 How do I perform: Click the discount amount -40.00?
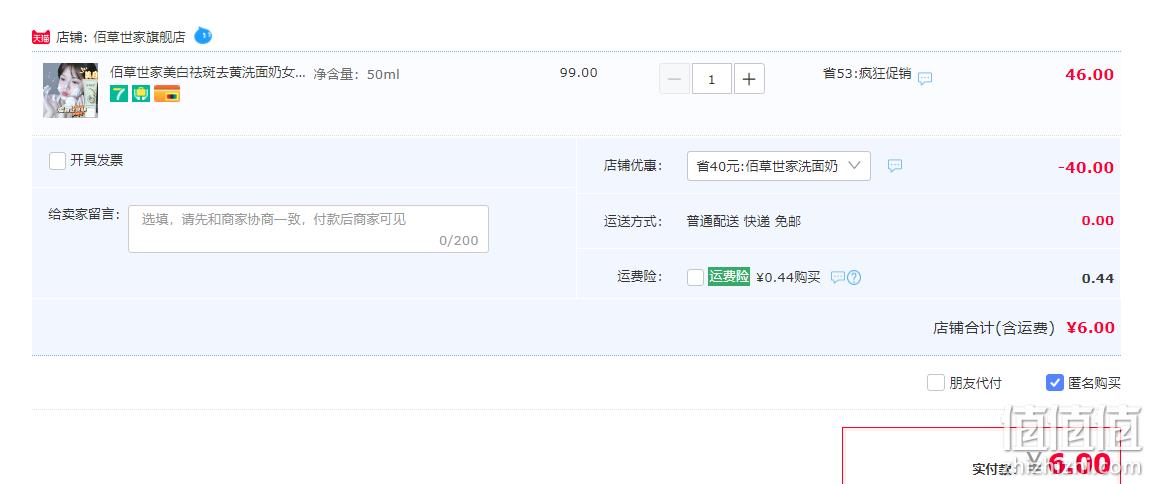1086,167
